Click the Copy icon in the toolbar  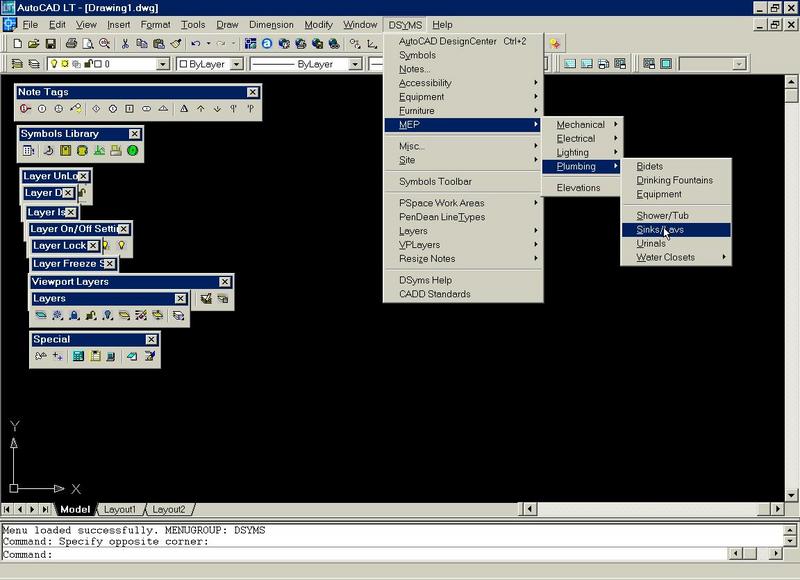point(142,44)
